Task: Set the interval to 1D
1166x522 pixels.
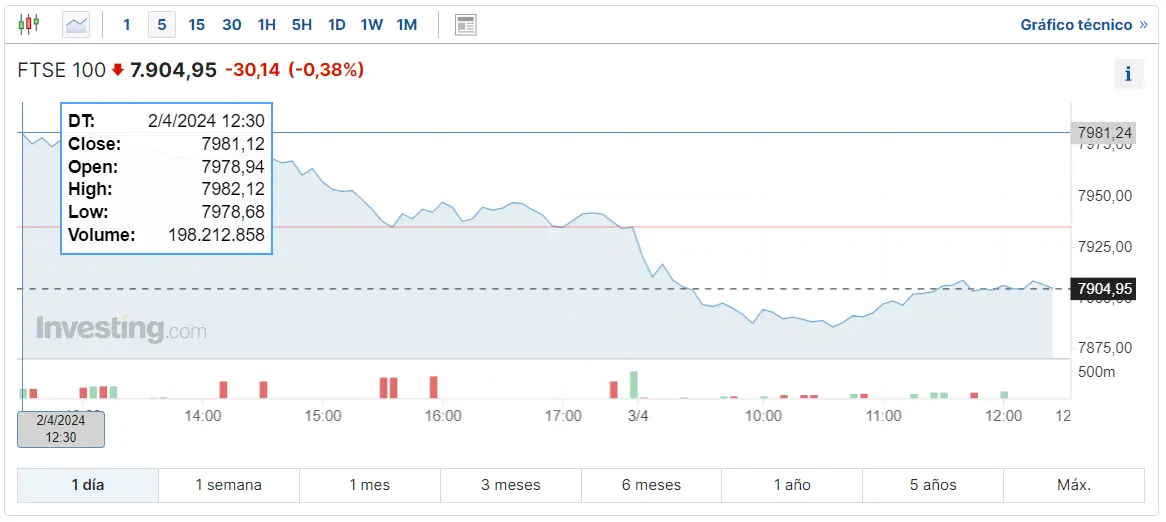Action: tap(336, 24)
